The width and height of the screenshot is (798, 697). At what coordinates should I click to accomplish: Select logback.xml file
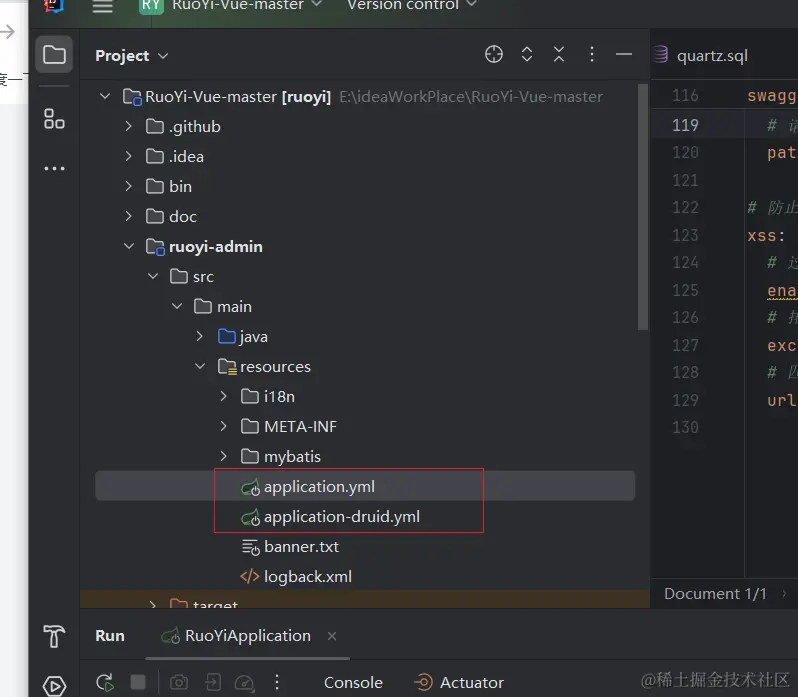[365, 576]
